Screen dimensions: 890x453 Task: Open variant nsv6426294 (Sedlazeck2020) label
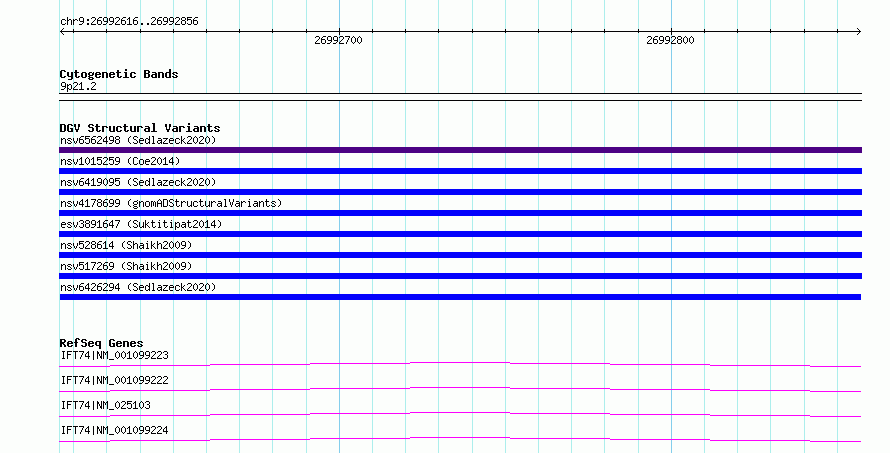pyautogui.click(x=138, y=287)
